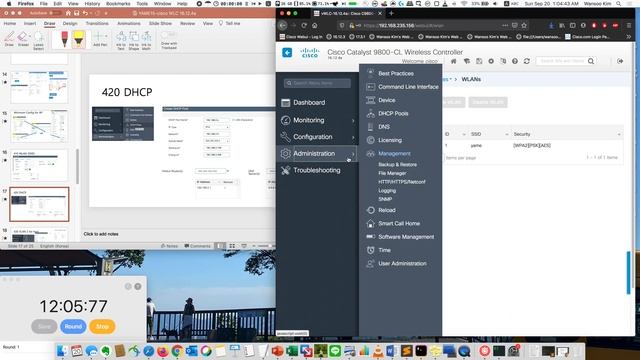Open the Transitions tab in PowerPoint
Image resolution: width=640 pixels, height=360 pixels.
pyautogui.click(x=97, y=24)
